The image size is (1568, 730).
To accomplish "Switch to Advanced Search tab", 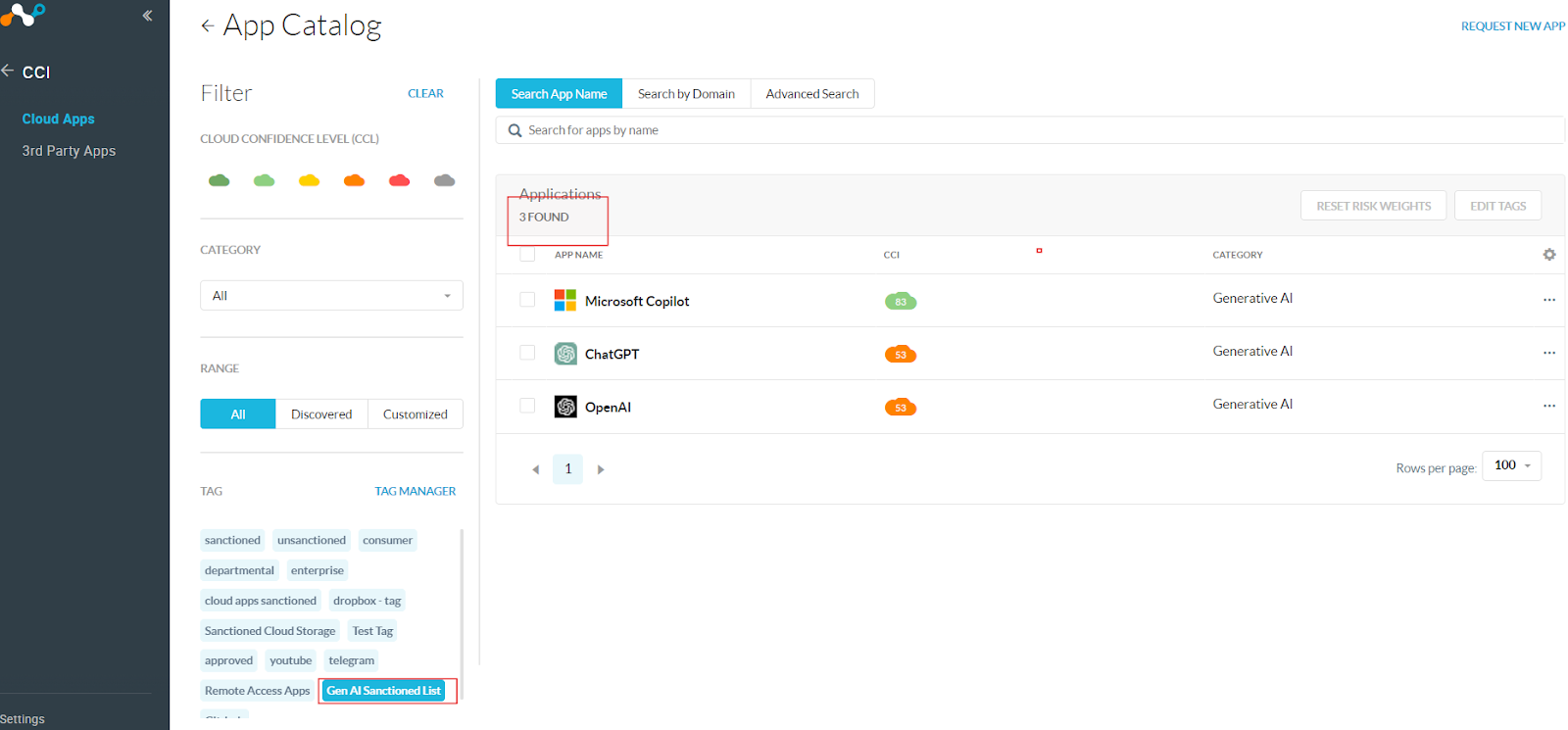I will [x=812, y=94].
